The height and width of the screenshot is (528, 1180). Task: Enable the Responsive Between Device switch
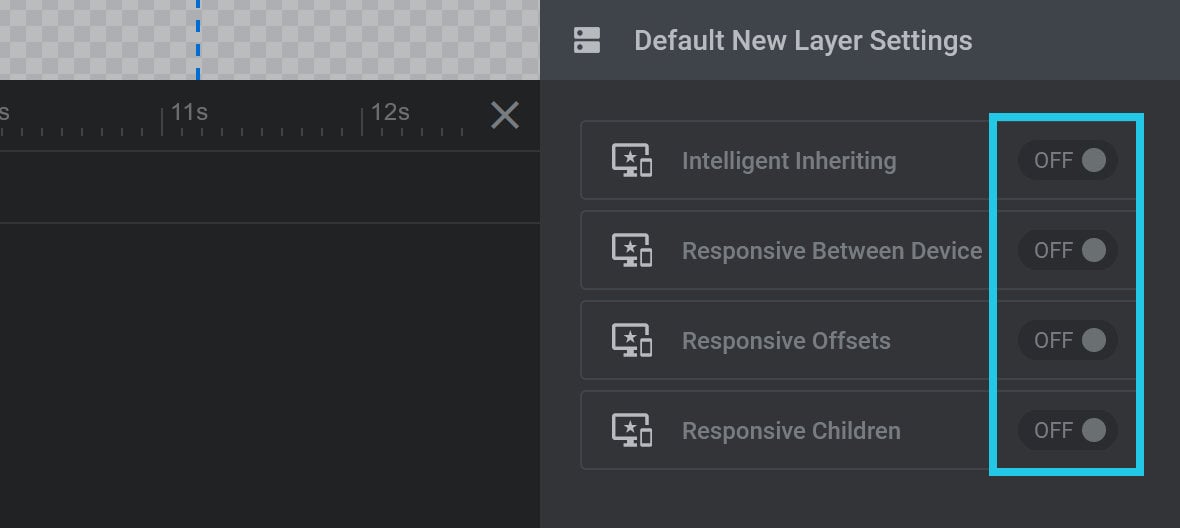1067,250
